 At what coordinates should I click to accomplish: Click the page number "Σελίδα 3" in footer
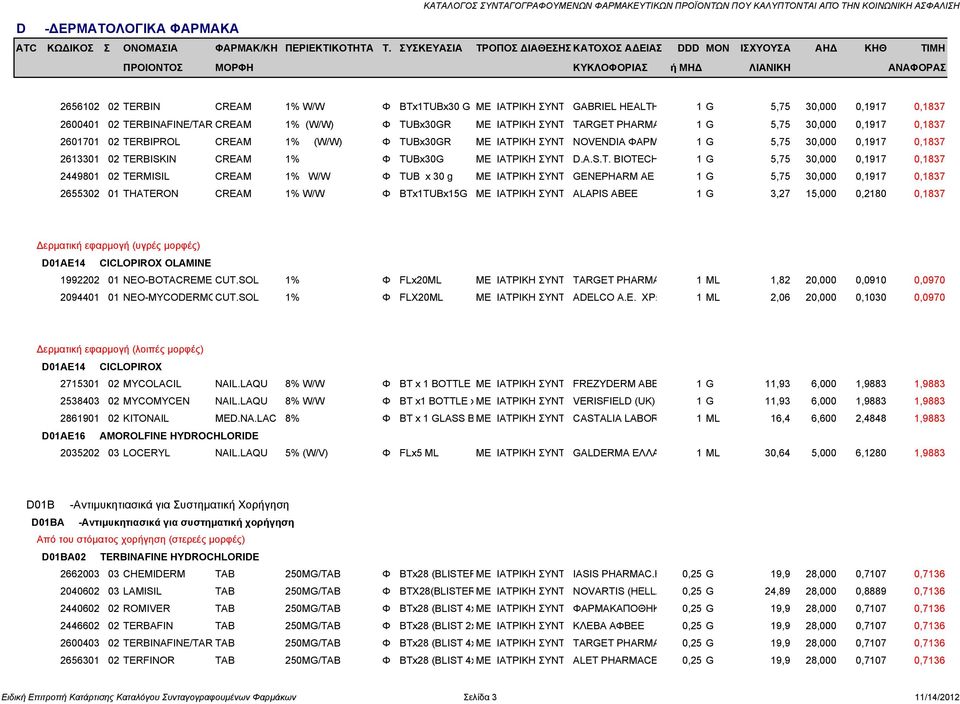(480, 697)
